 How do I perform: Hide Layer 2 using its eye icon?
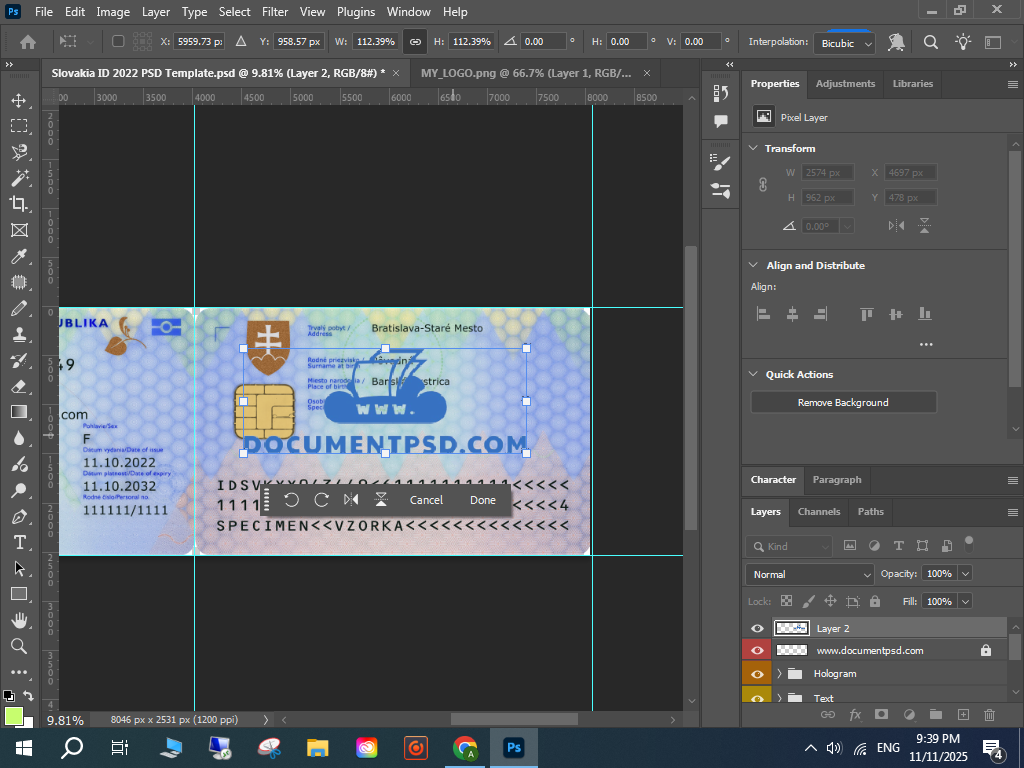[757, 628]
